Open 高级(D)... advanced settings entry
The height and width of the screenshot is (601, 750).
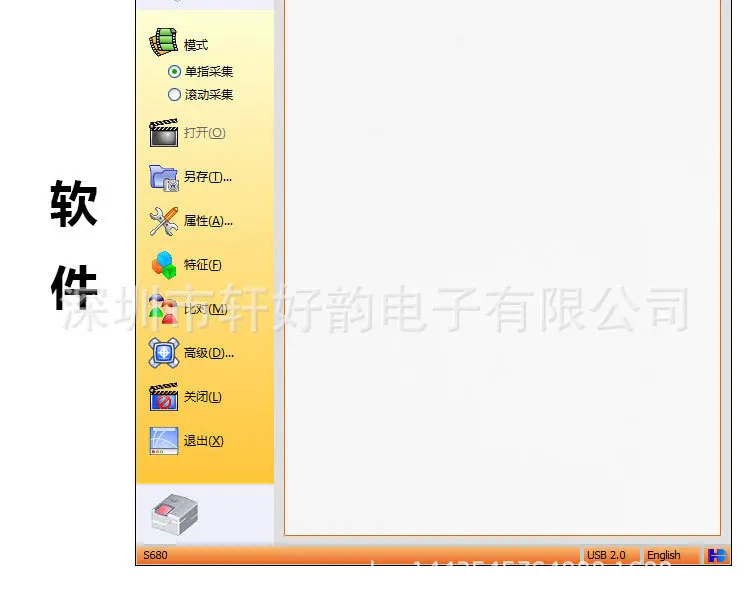(209, 353)
